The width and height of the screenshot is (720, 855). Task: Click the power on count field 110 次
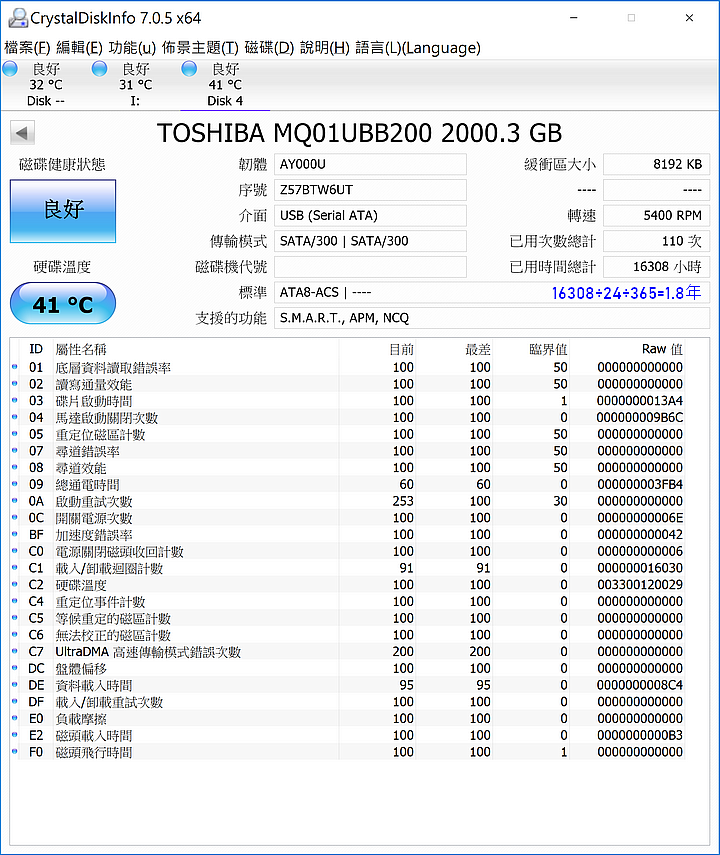656,241
